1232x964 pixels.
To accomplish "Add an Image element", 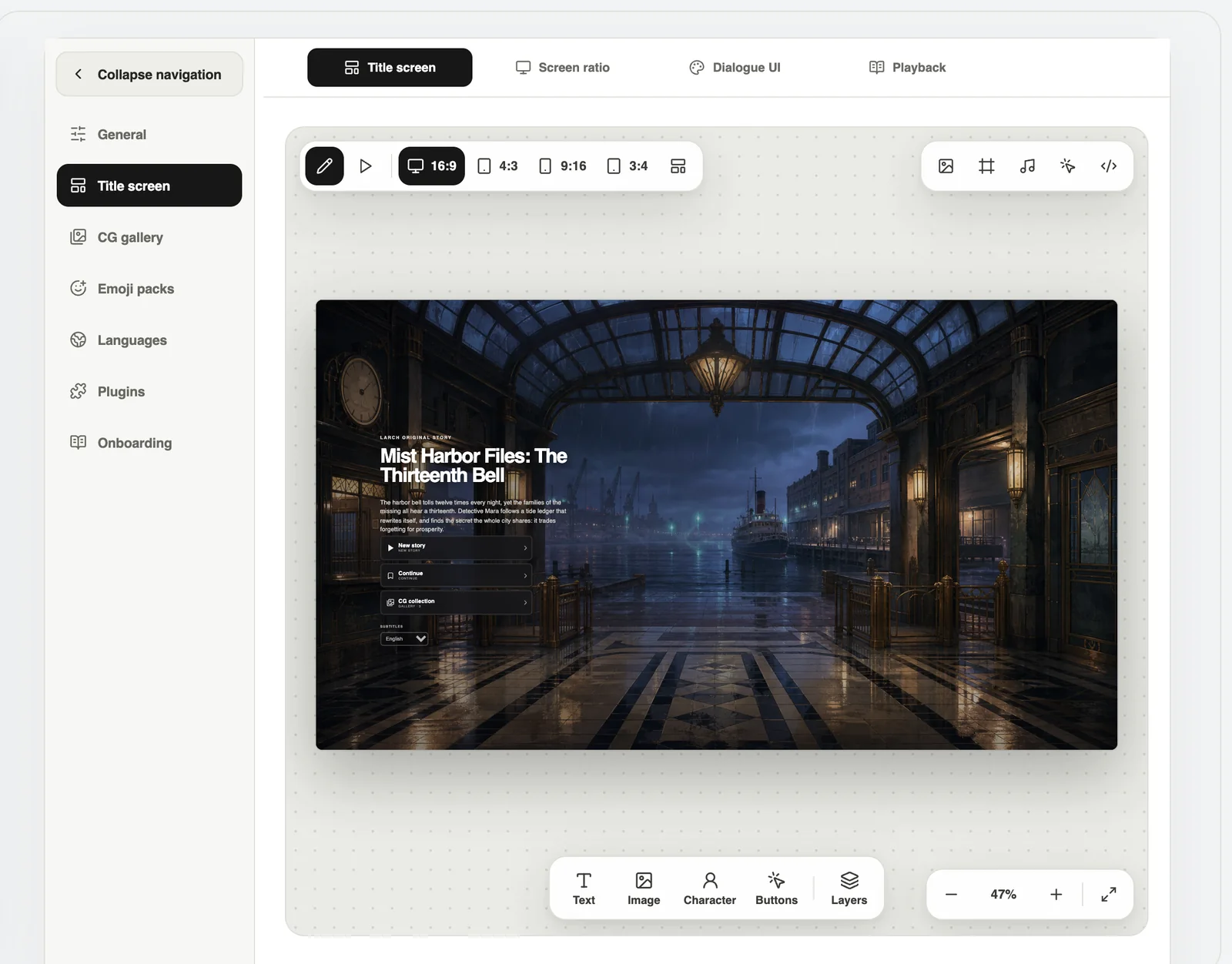I will [x=644, y=889].
